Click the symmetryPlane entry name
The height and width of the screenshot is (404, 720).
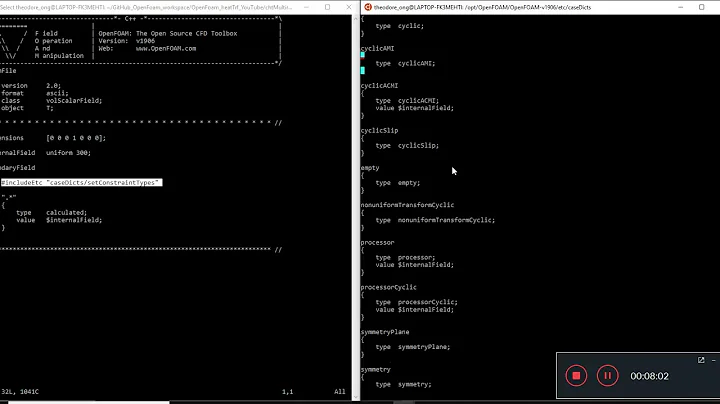(385, 332)
